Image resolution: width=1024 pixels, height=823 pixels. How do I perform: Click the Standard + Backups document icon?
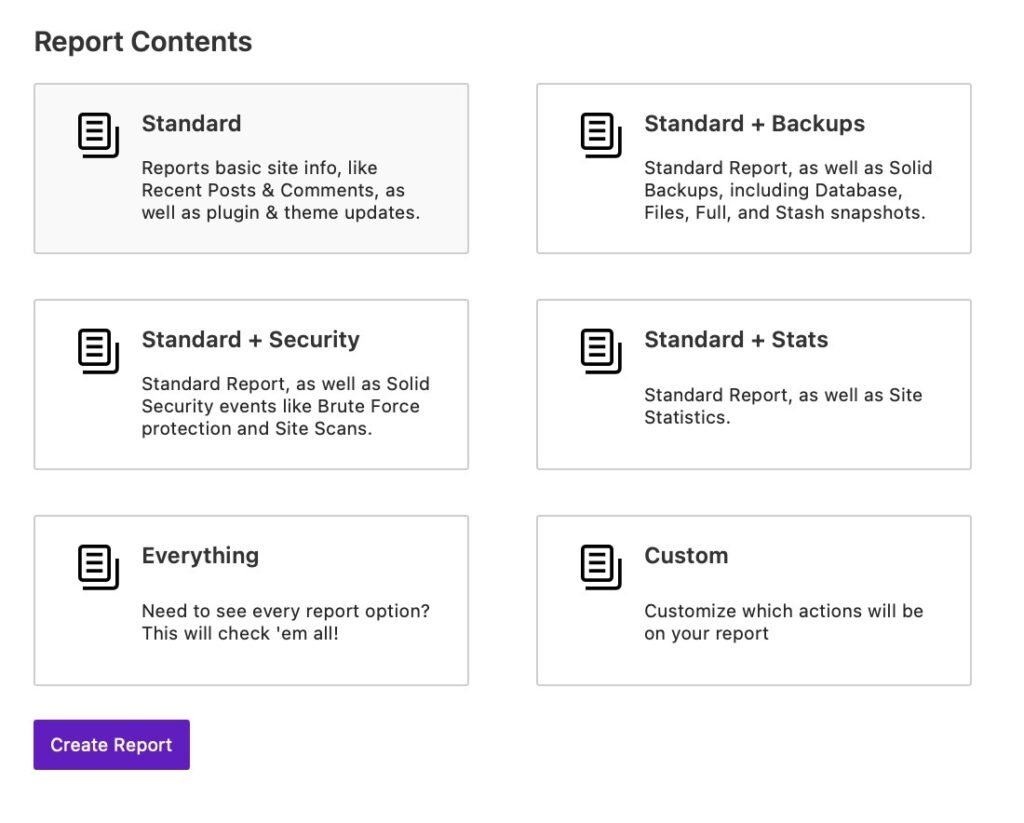pyautogui.click(x=601, y=135)
